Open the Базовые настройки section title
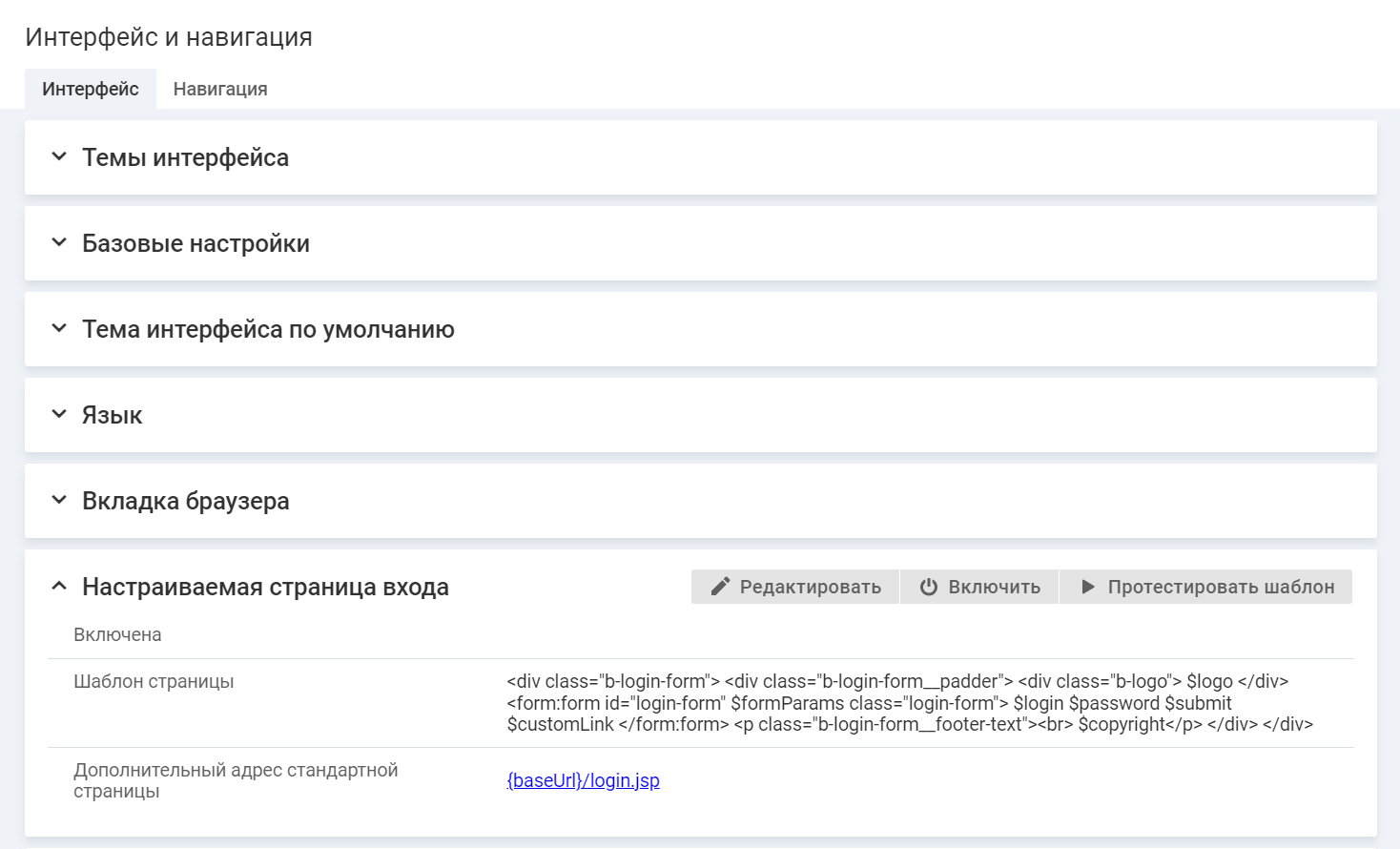Viewport: 1400px width, 849px height. [x=196, y=243]
